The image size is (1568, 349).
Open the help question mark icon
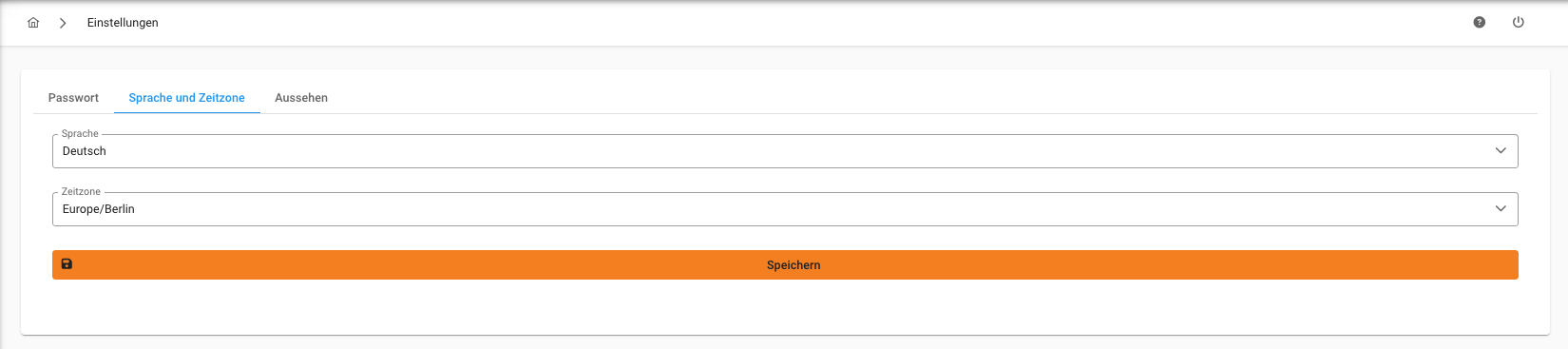click(x=1480, y=23)
